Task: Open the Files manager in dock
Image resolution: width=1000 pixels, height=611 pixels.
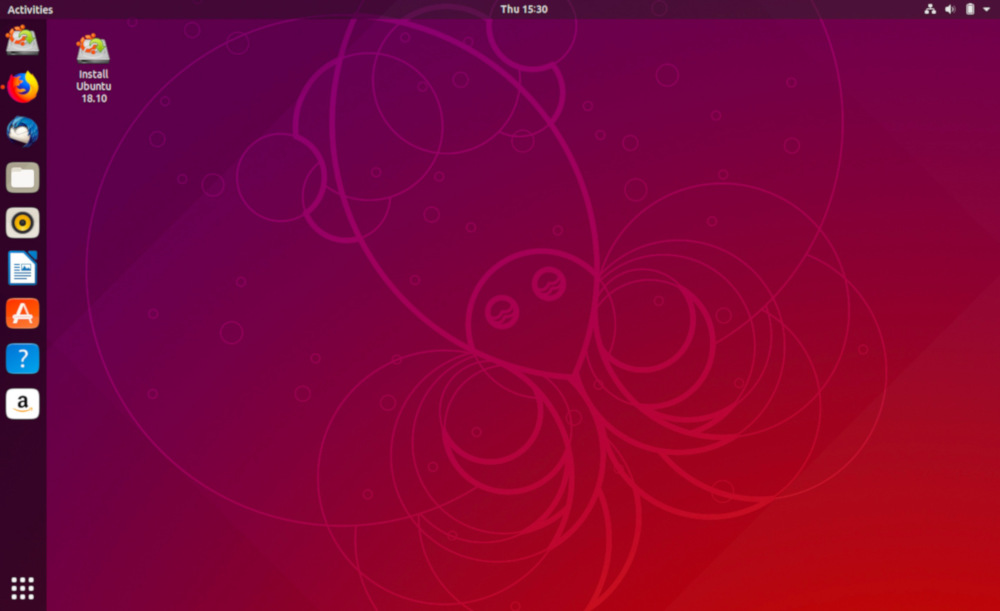Action: tap(23, 178)
